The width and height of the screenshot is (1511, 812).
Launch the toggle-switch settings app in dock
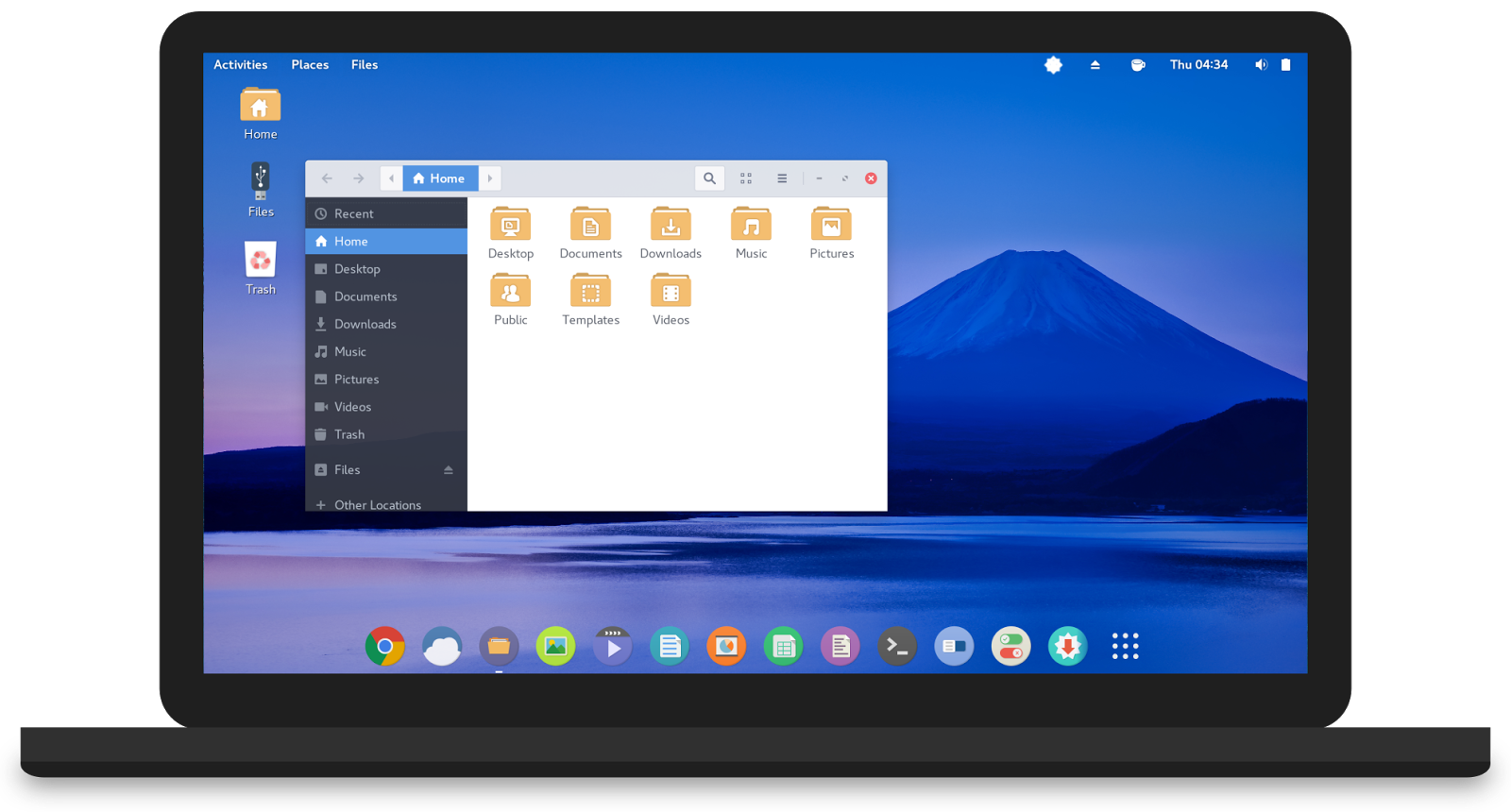(1010, 647)
